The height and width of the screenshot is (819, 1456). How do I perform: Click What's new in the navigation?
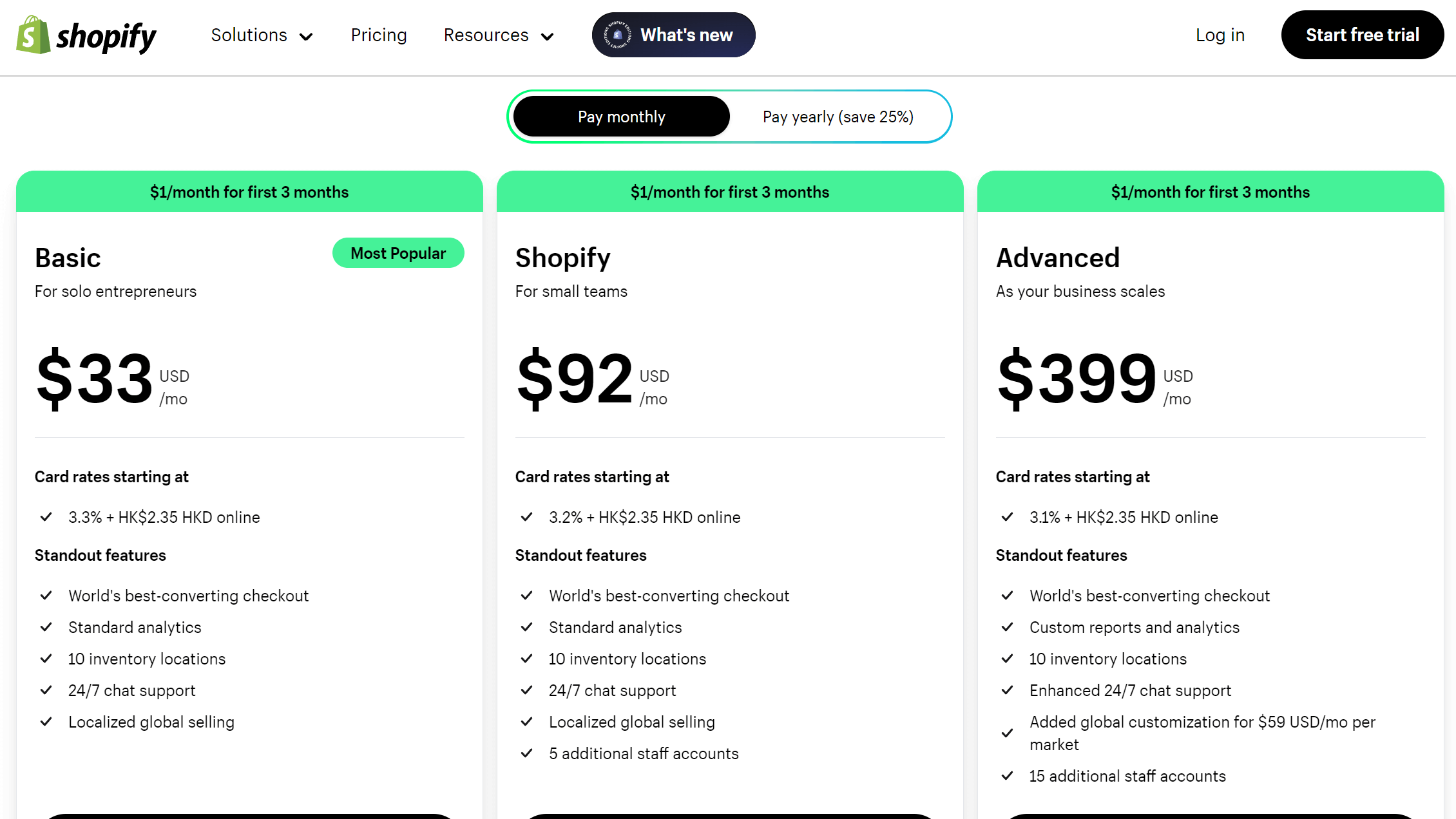[x=685, y=35]
